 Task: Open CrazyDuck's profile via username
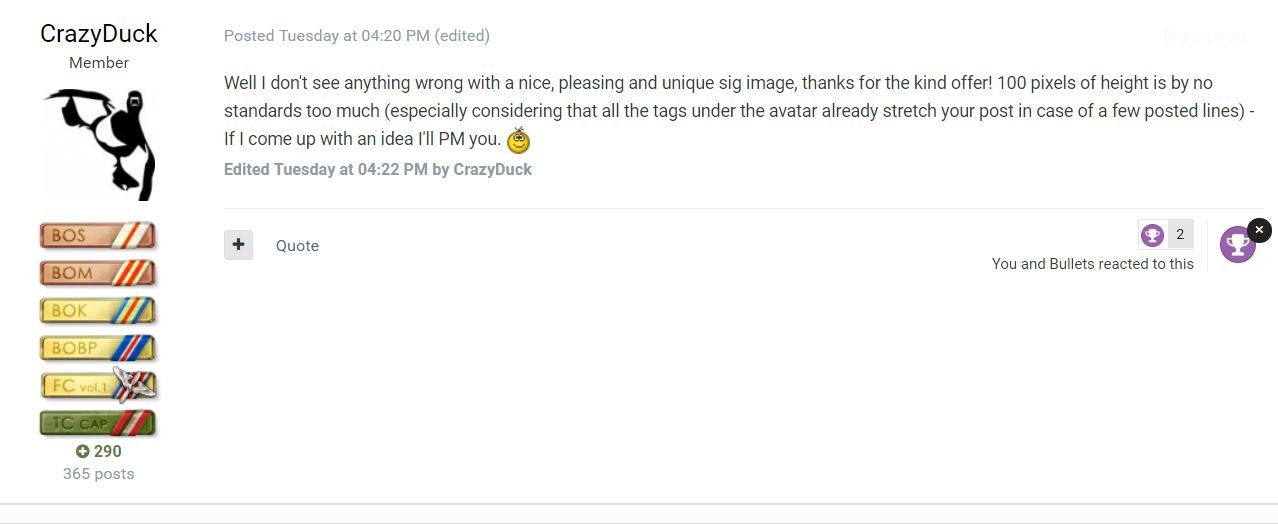[x=98, y=34]
